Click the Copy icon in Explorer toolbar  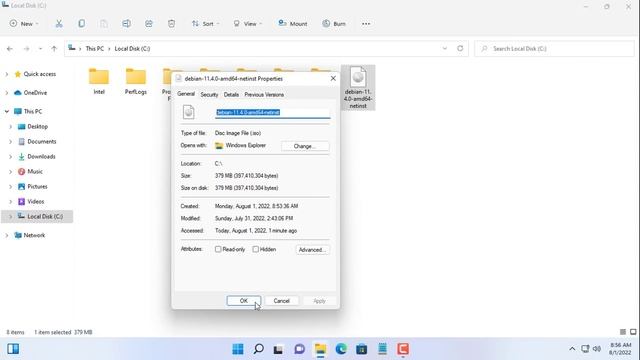pyautogui.click(x=82, y=24)
